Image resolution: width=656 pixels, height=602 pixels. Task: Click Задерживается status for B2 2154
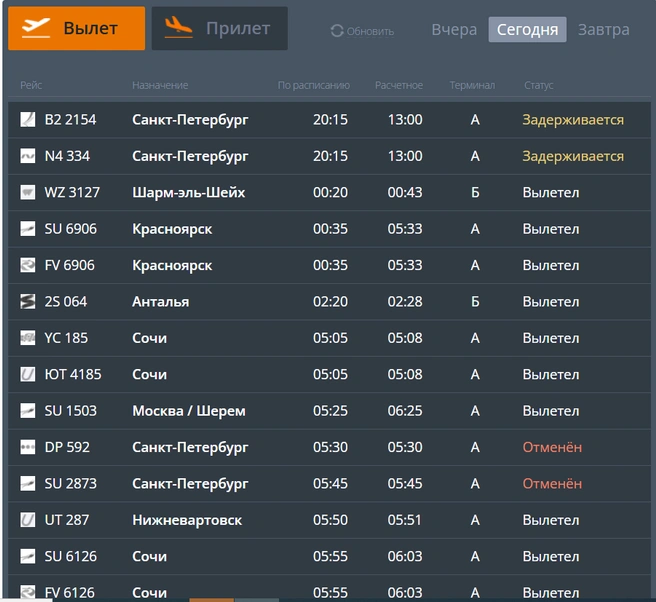(573, 120)
